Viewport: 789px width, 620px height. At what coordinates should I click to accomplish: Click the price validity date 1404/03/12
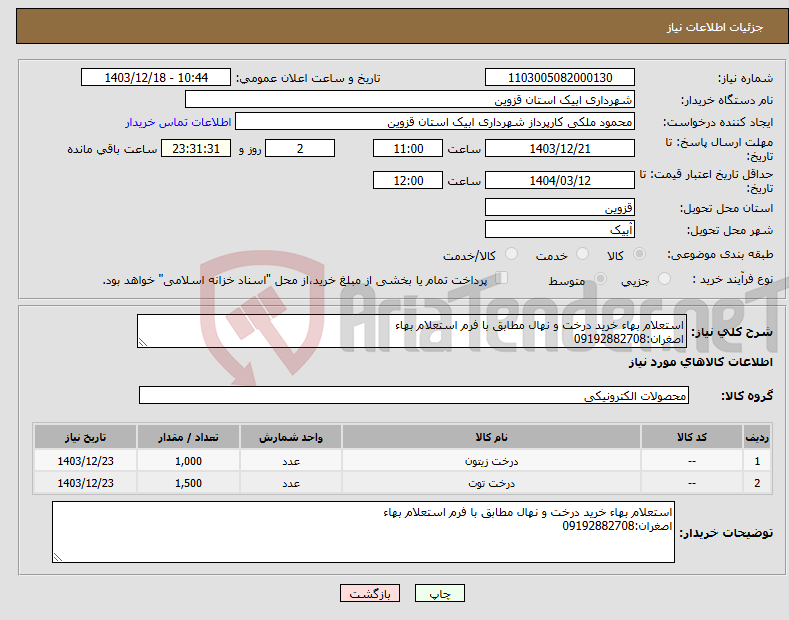tap(560, 180)
